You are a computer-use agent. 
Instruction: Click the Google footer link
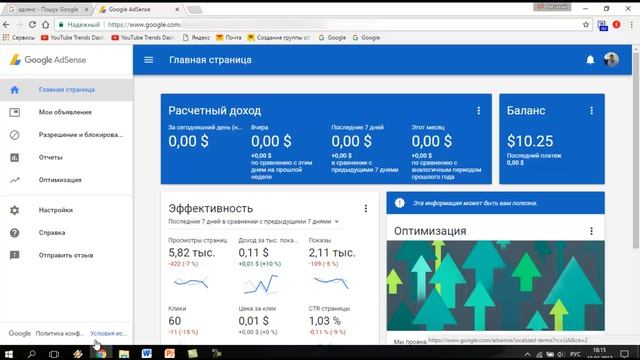[20, 333]
